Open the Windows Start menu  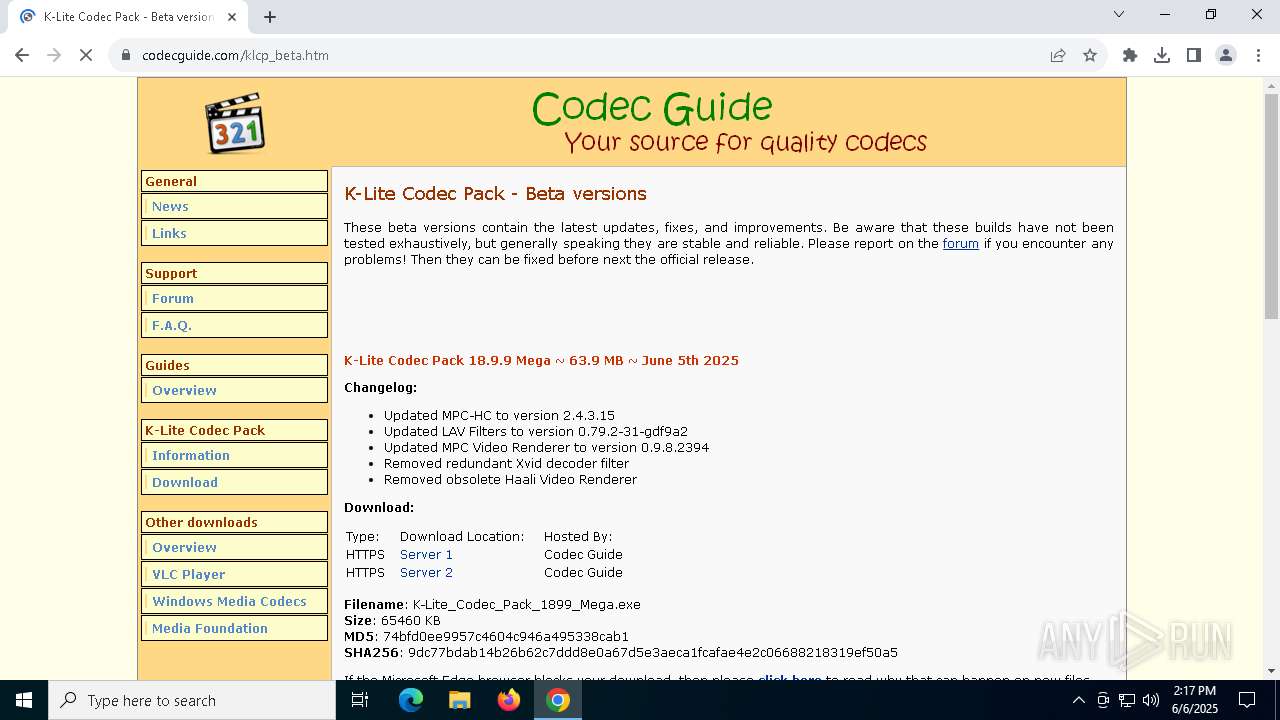(23, 700)
